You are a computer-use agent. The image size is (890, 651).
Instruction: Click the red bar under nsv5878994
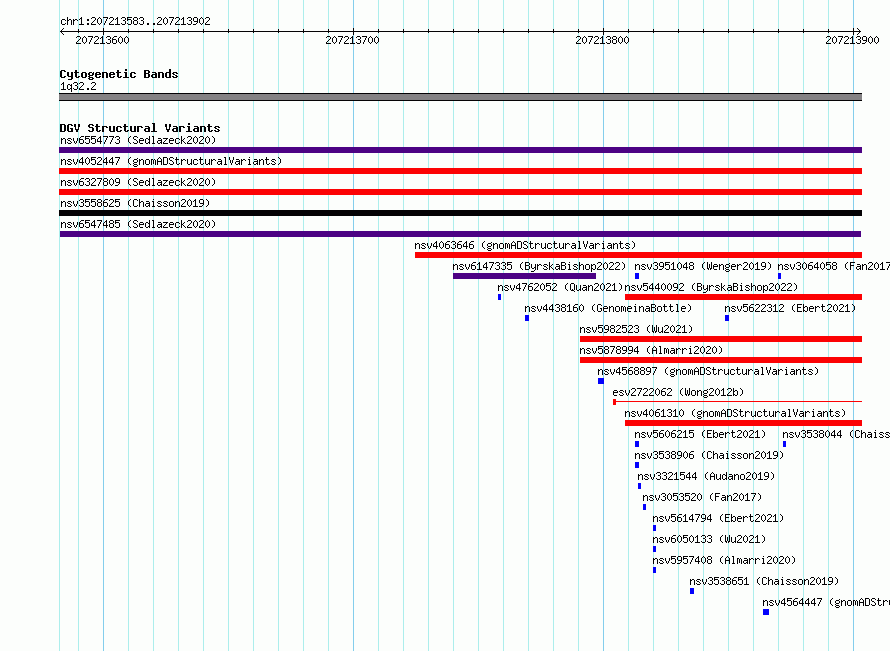coord(721,360)
